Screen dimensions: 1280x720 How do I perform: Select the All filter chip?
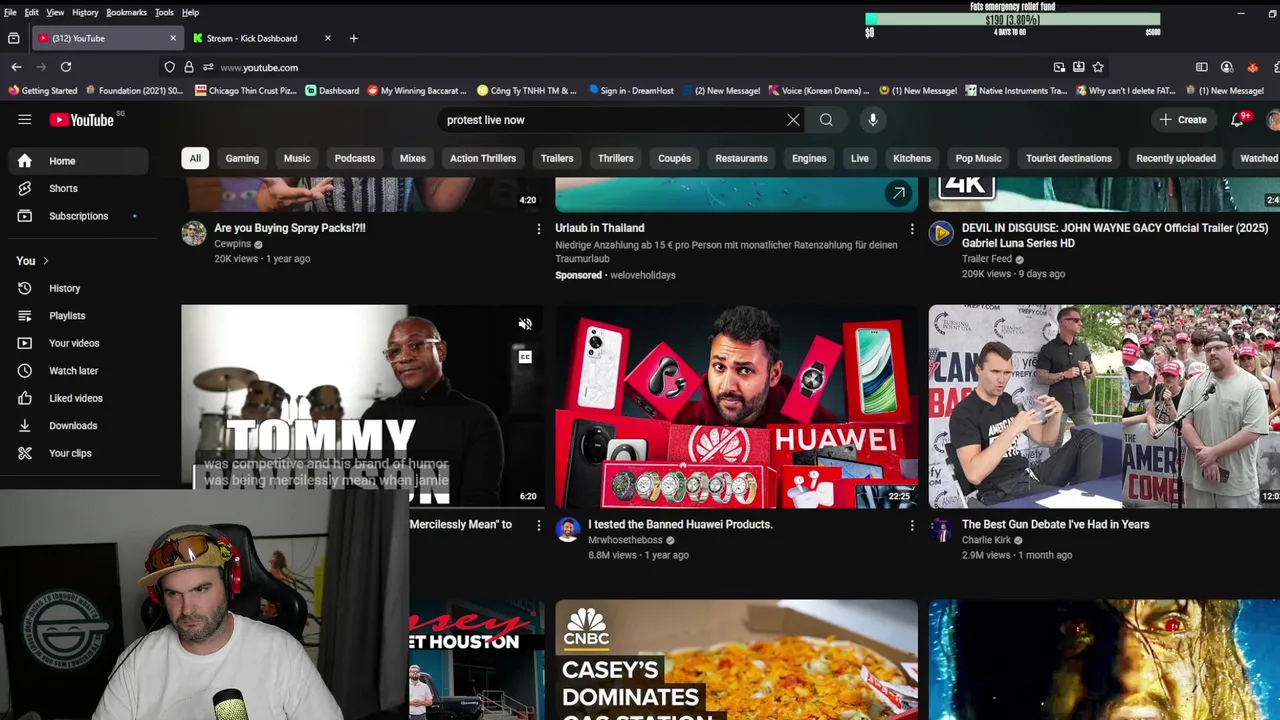pyautogui.click(x=195, y=158)
